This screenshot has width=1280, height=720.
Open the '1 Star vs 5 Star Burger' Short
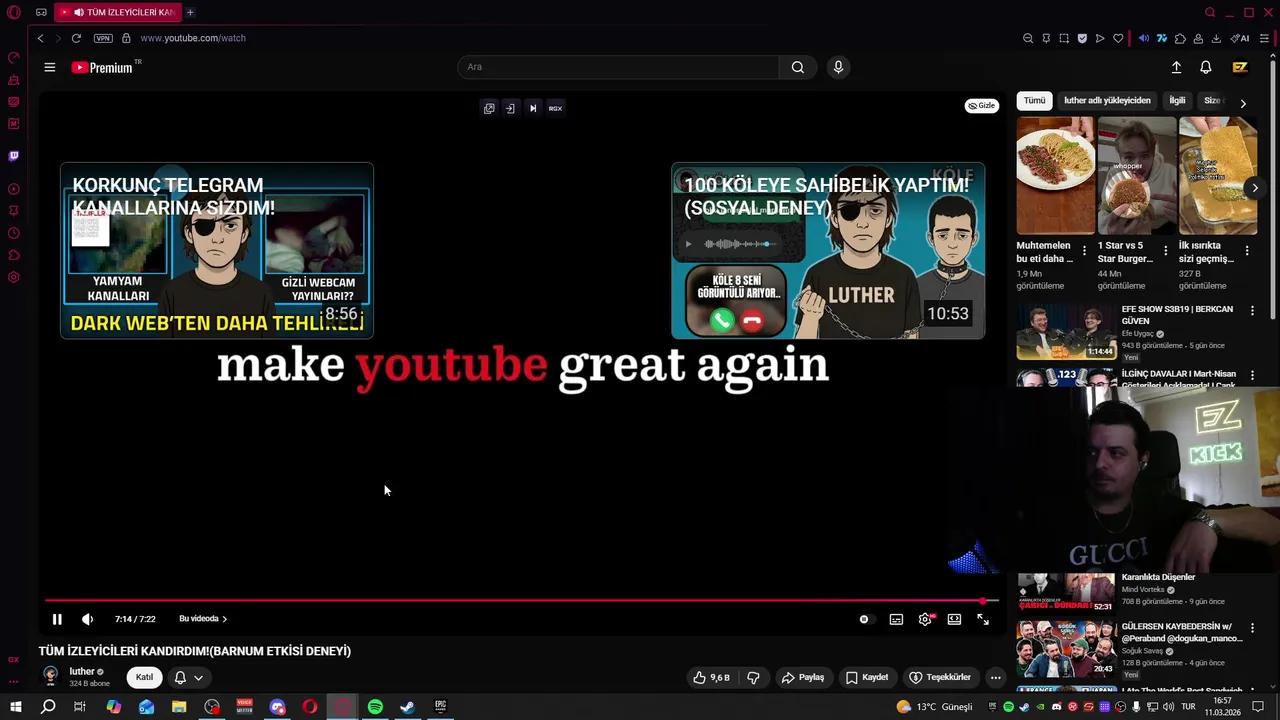[1136, 176]
